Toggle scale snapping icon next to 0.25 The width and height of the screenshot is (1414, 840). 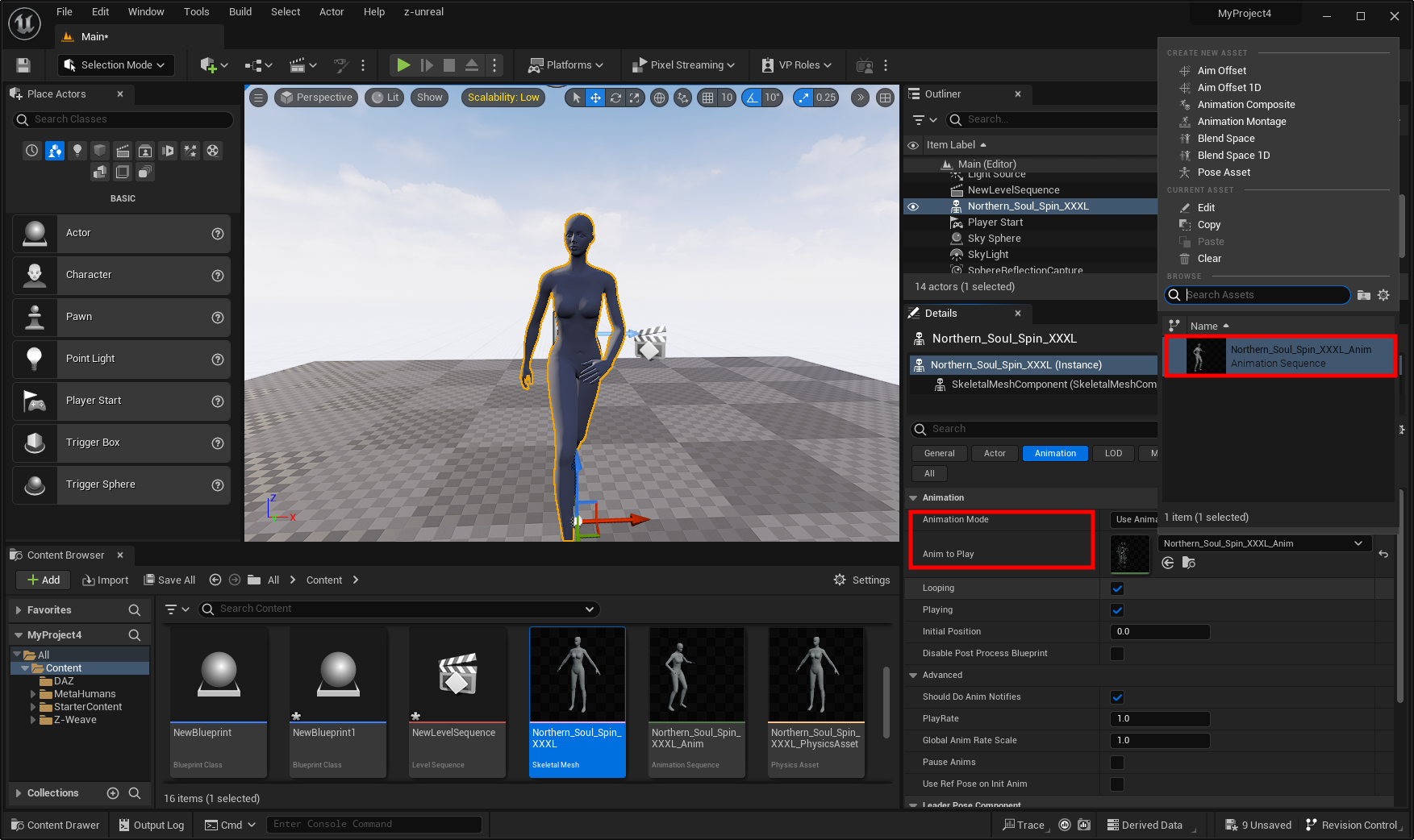click(803, 98)
